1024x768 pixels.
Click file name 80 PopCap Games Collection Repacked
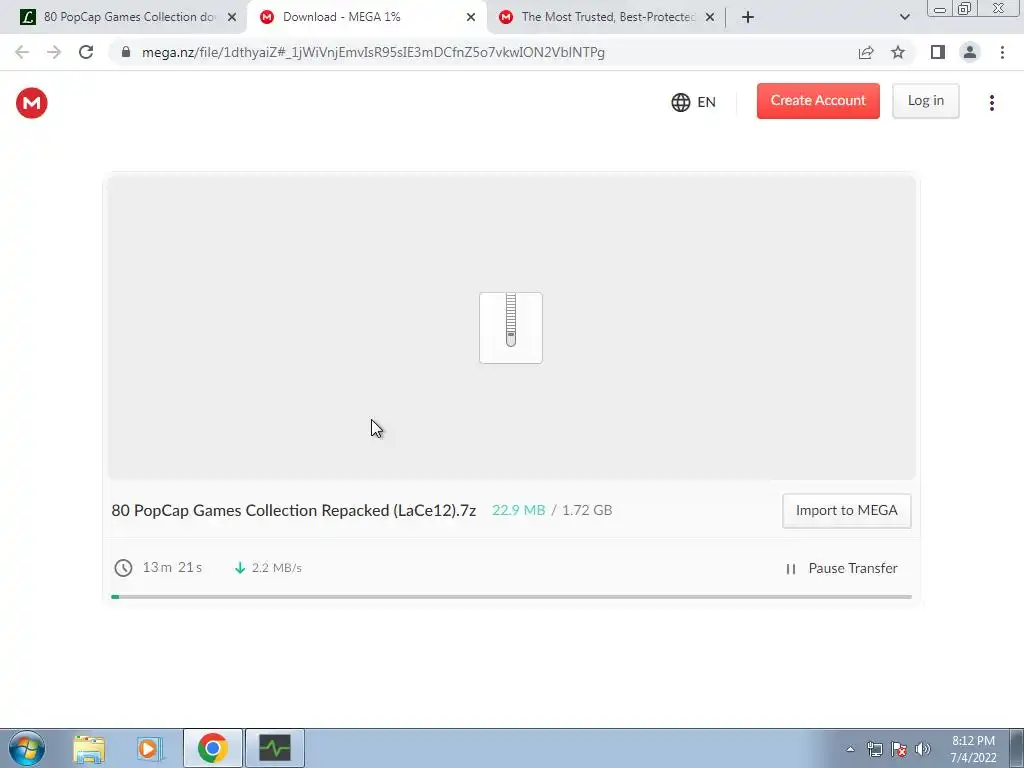(x=293, y=511)
